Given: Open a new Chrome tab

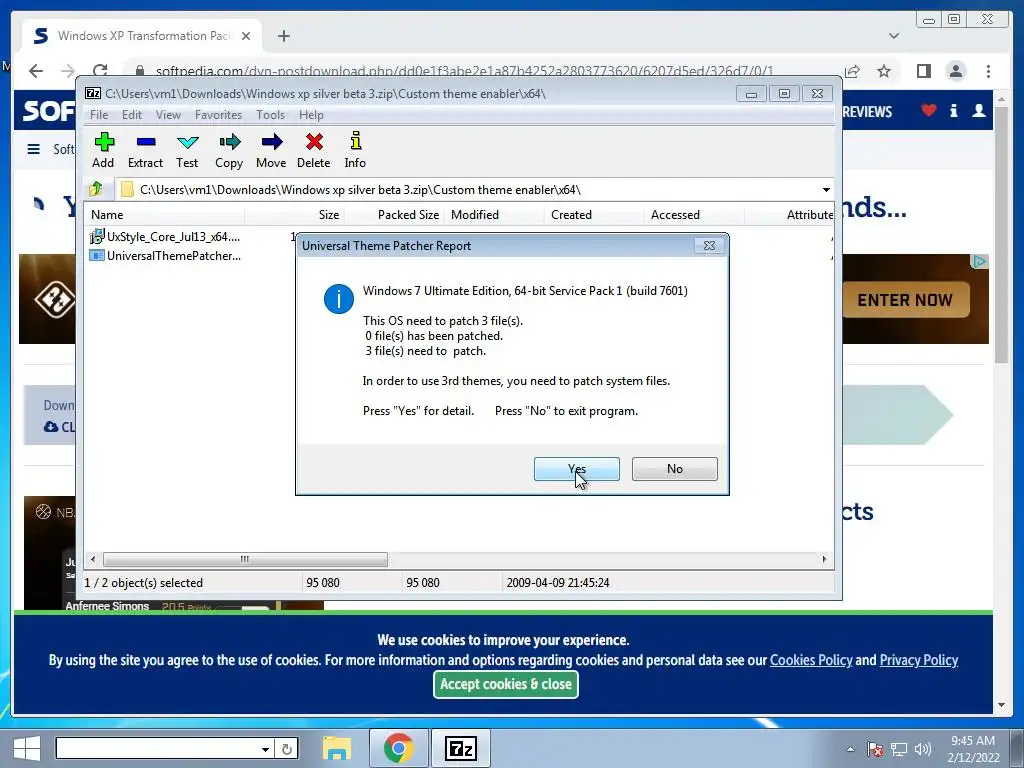Looking at the screenshot, I should click(283, 36).
